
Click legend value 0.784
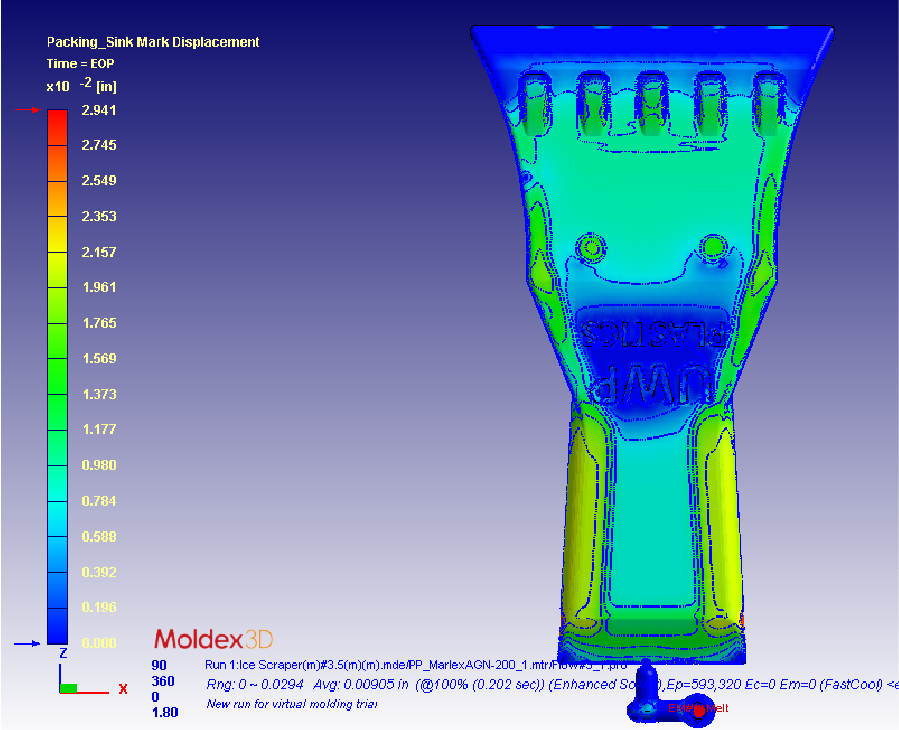99,501
